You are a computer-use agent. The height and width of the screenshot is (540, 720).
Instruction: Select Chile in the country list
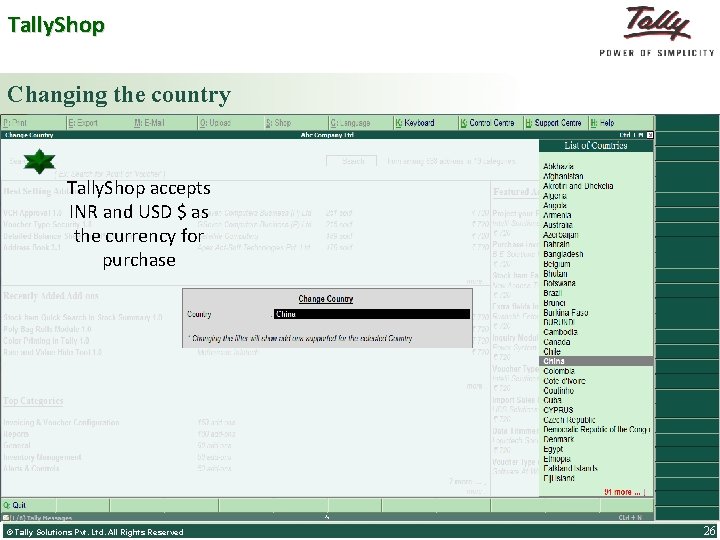click(x=551, y=352)
